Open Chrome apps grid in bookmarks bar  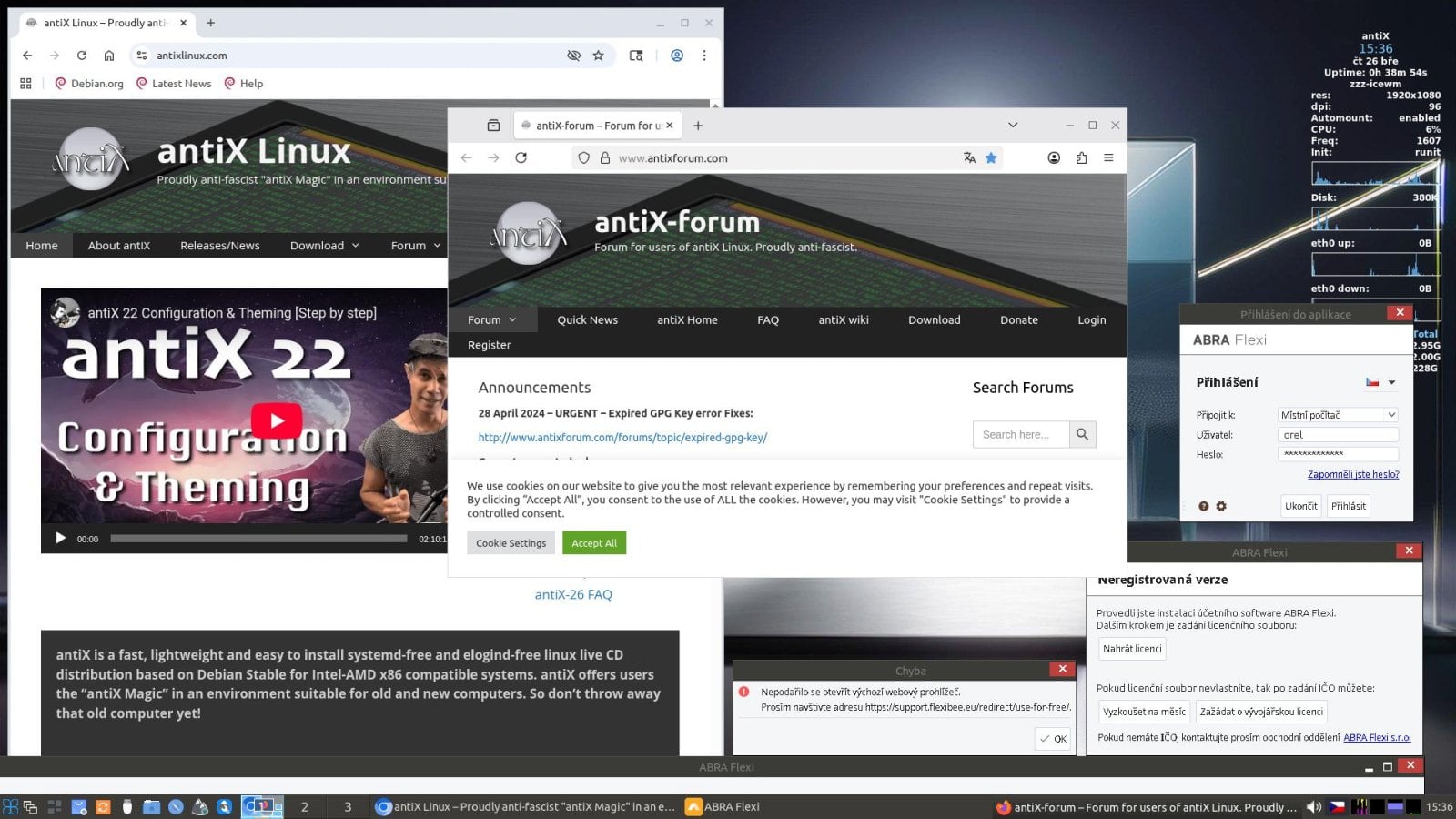coord(25,83)
